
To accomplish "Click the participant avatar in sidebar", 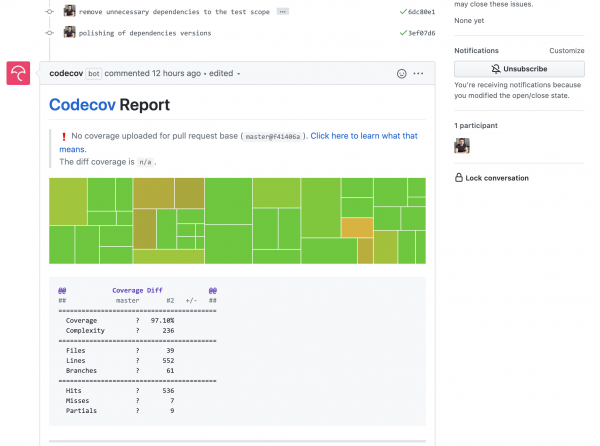I will coord(462,146).
